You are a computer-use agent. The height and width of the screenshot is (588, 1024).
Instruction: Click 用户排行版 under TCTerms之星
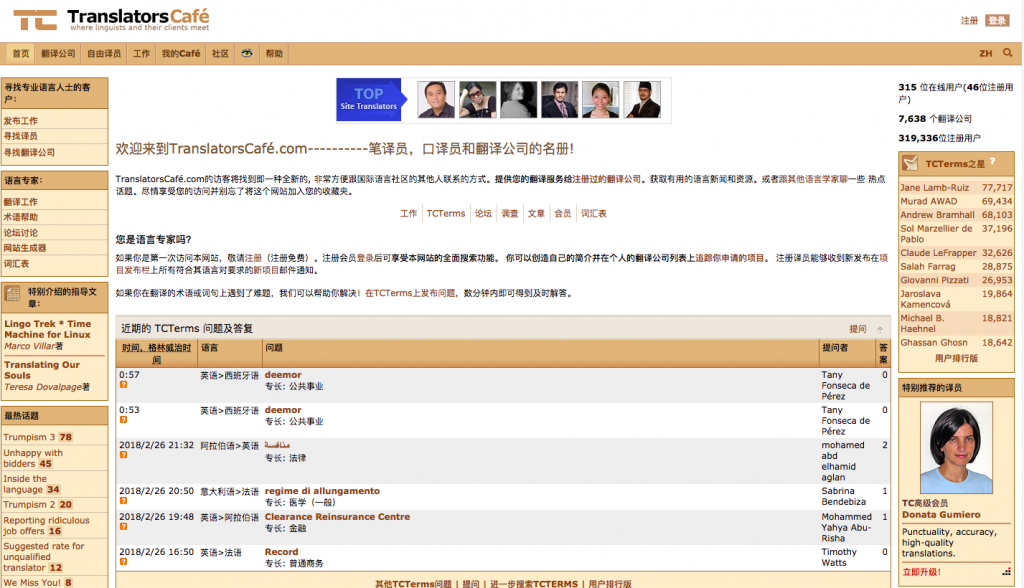point(956,358)
